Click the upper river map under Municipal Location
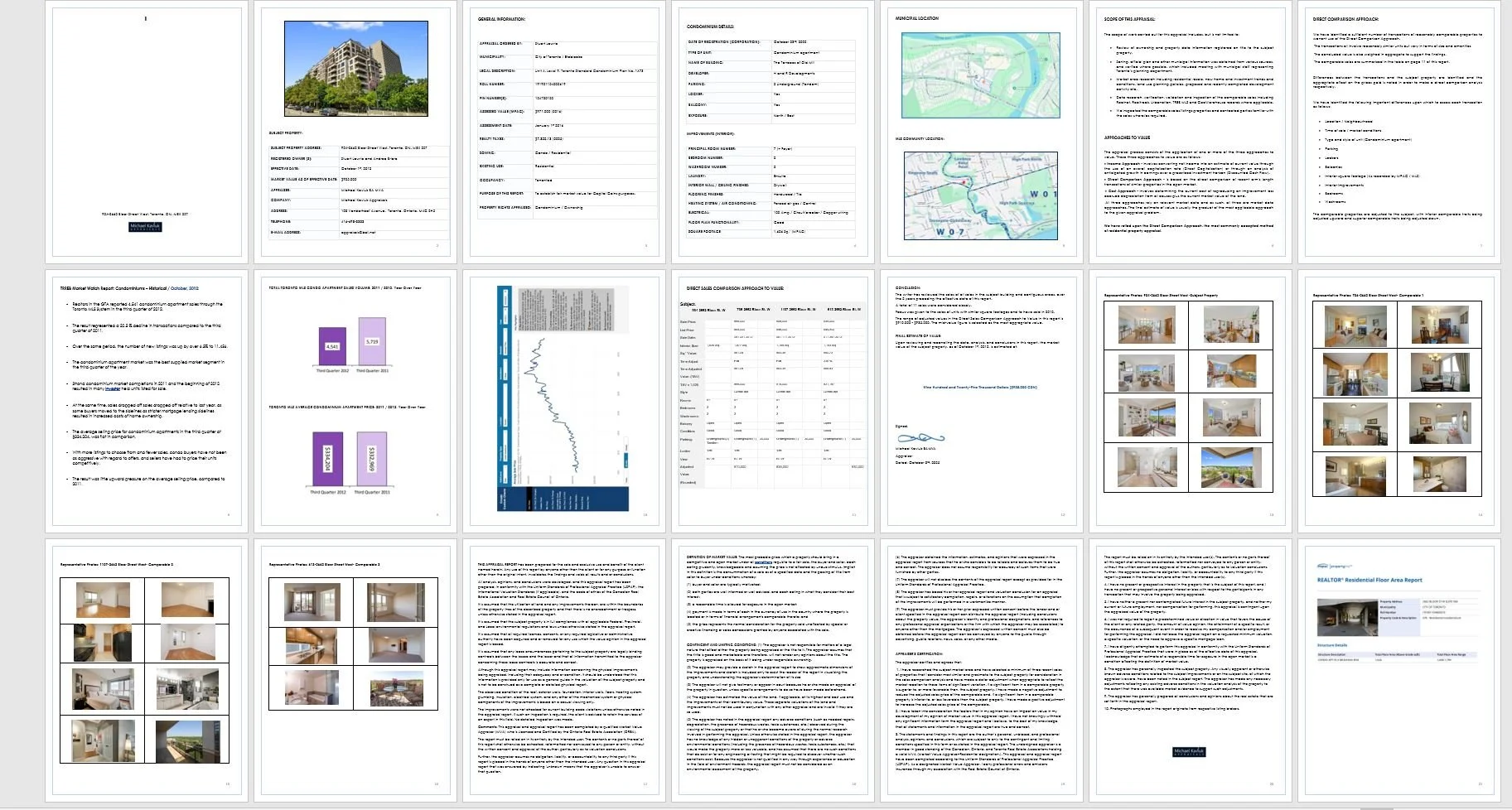 980,75
